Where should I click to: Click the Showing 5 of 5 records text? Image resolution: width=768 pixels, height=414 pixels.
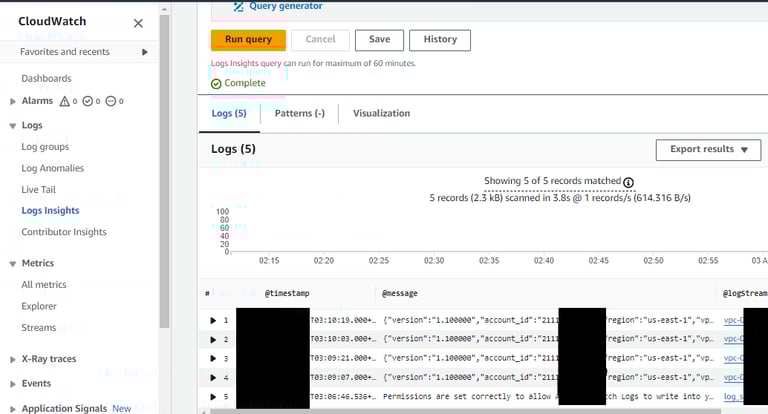[552, 181]
